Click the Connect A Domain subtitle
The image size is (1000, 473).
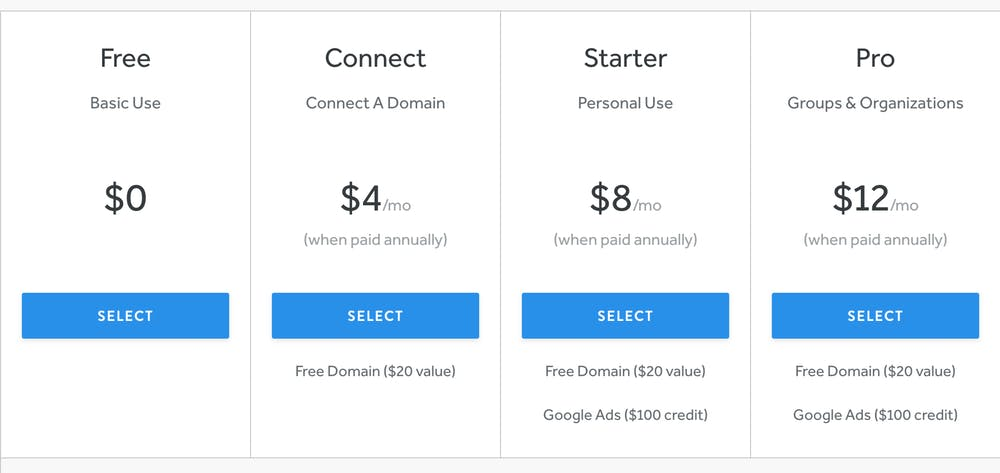point(375,103)
